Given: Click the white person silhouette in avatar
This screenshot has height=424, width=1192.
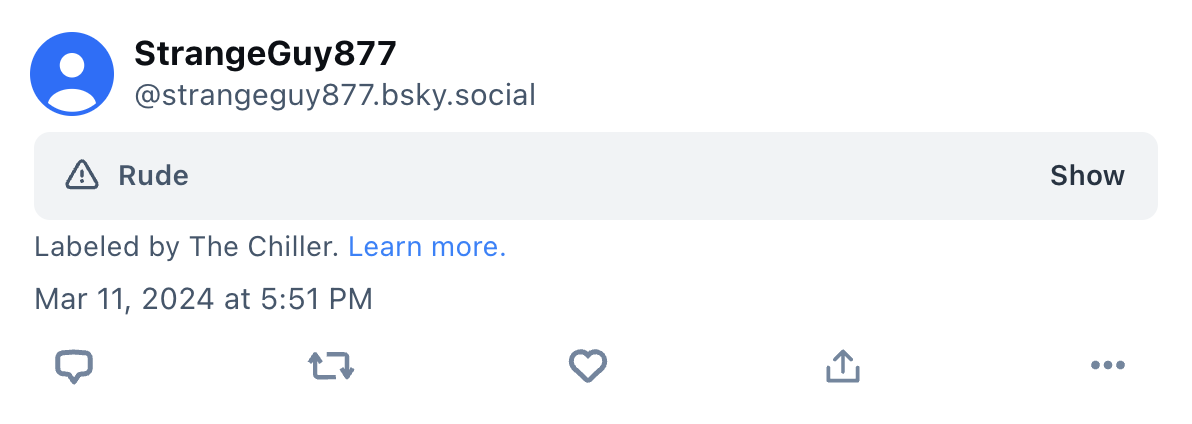Looking at the screenshot, I should 72,78.
